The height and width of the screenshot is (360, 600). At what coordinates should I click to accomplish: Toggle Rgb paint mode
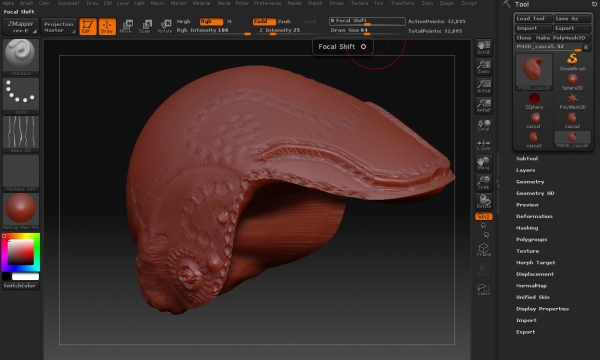[x=211, y=21]
